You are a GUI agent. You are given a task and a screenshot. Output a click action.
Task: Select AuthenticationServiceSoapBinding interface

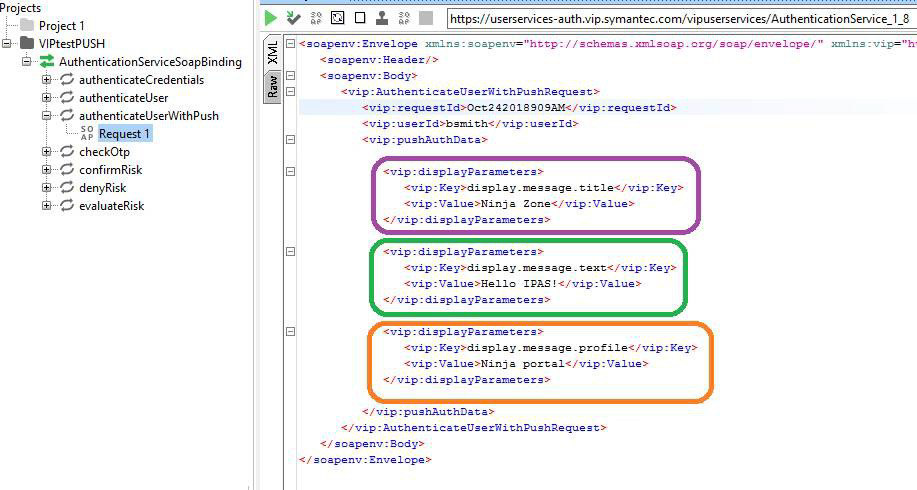point(150,62)
